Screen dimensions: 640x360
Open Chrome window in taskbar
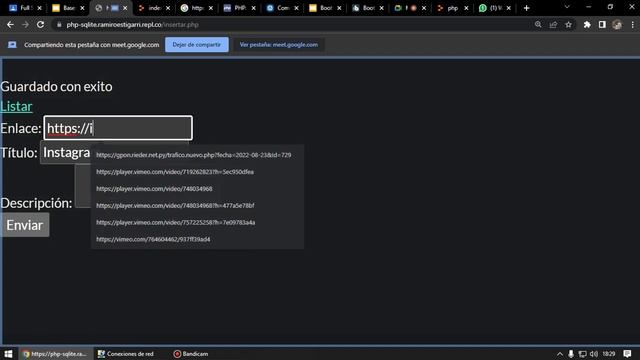[56, 353]
